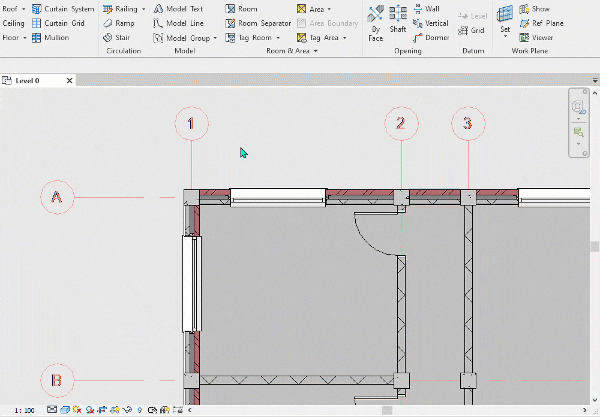Choose the Shaft opening tool
600x417 pixels.
[x=398, y=19]
